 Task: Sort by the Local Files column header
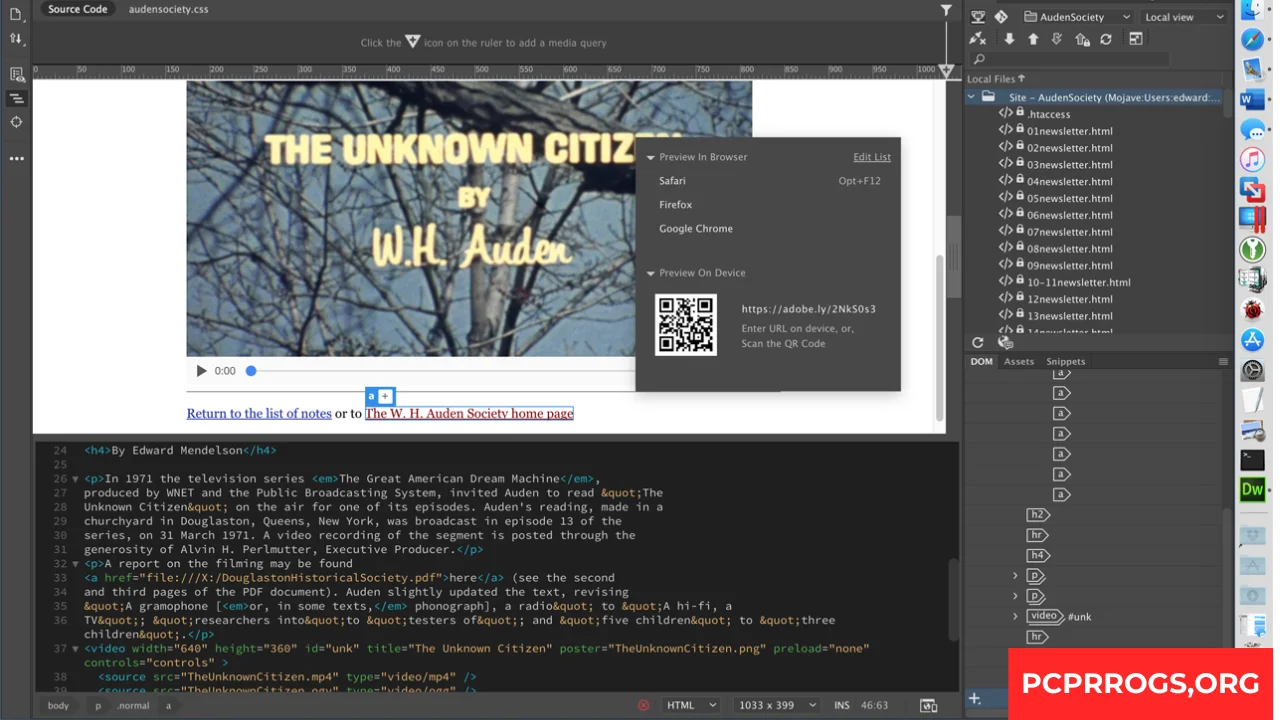pyautogui.click(x=996, y=79)
